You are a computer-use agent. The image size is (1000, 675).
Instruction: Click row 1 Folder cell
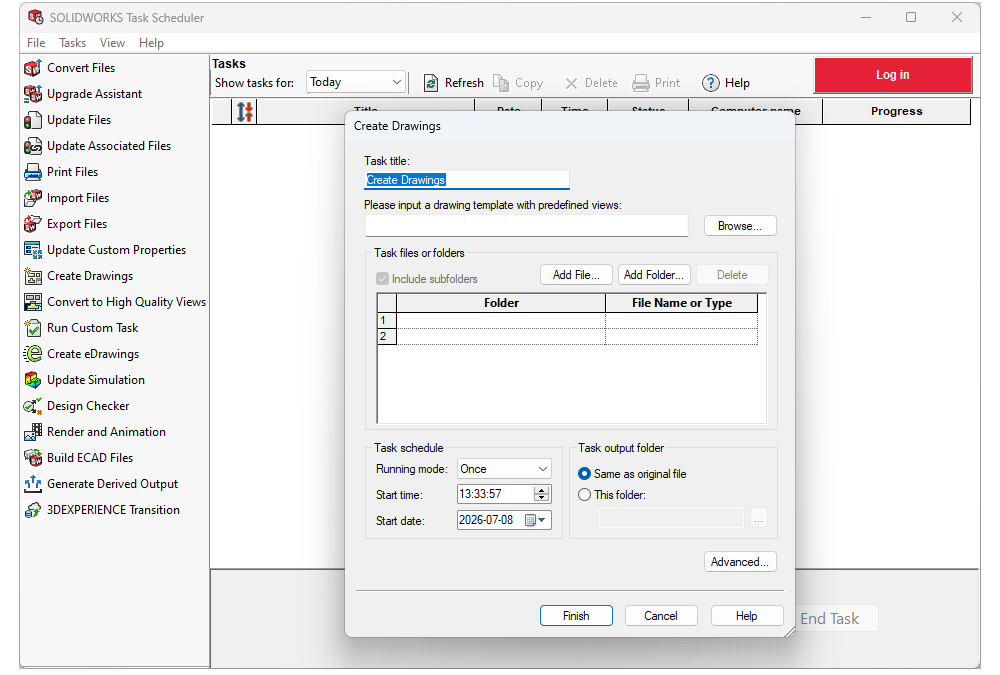501,320
